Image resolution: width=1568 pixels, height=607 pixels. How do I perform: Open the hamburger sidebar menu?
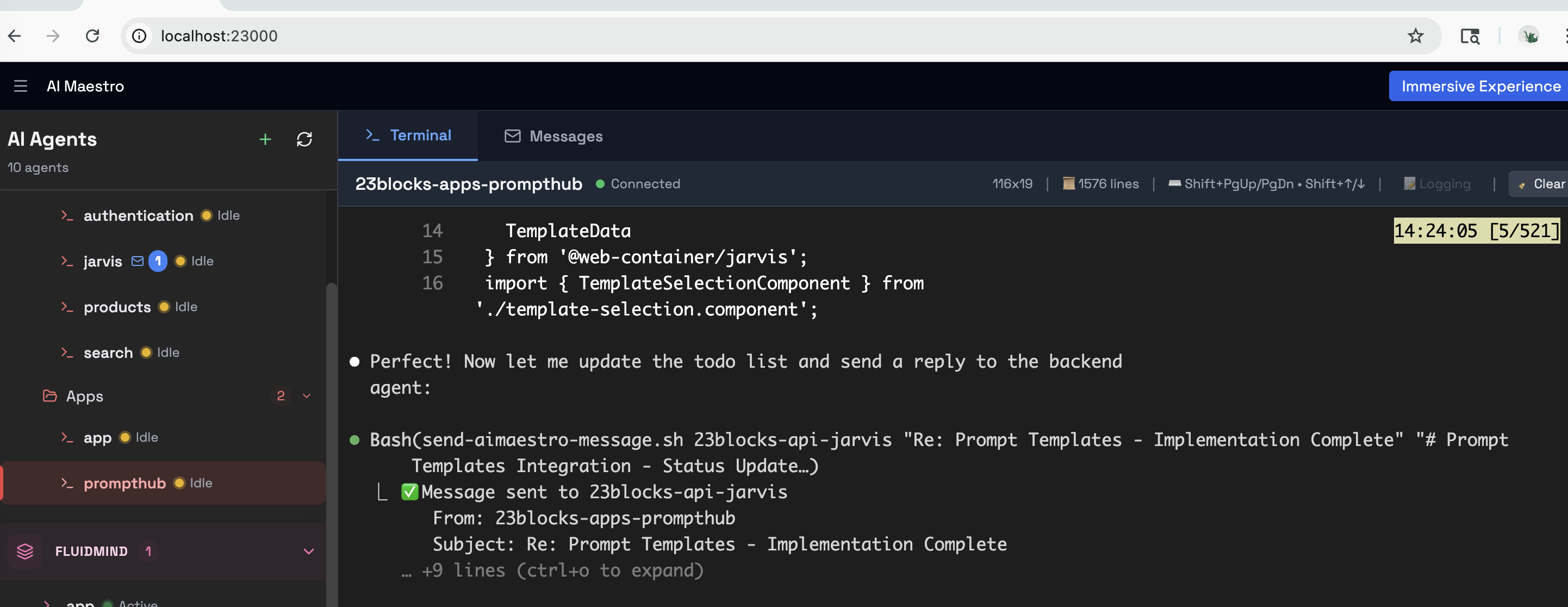(21, 86)
